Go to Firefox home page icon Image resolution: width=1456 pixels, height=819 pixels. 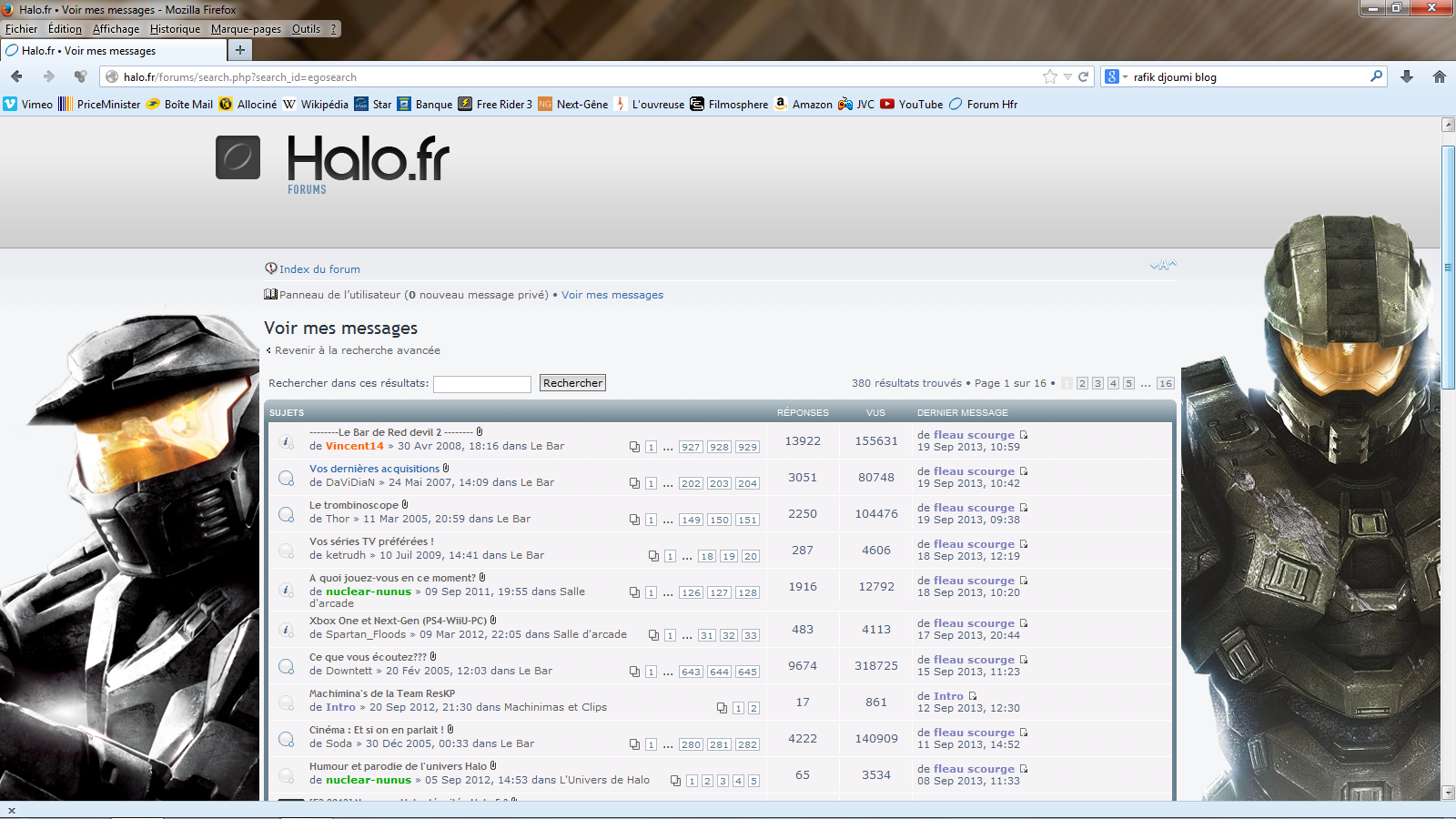[1440, 76]
